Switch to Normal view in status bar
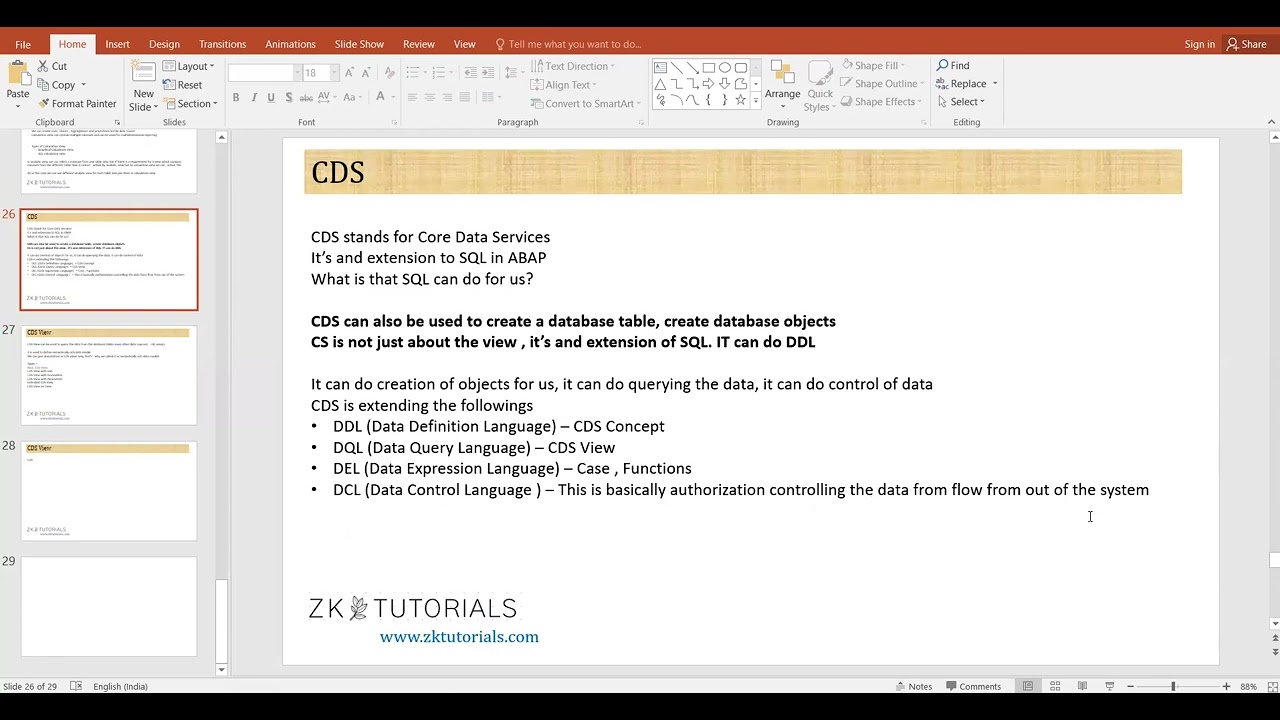 pos(1028,686)
